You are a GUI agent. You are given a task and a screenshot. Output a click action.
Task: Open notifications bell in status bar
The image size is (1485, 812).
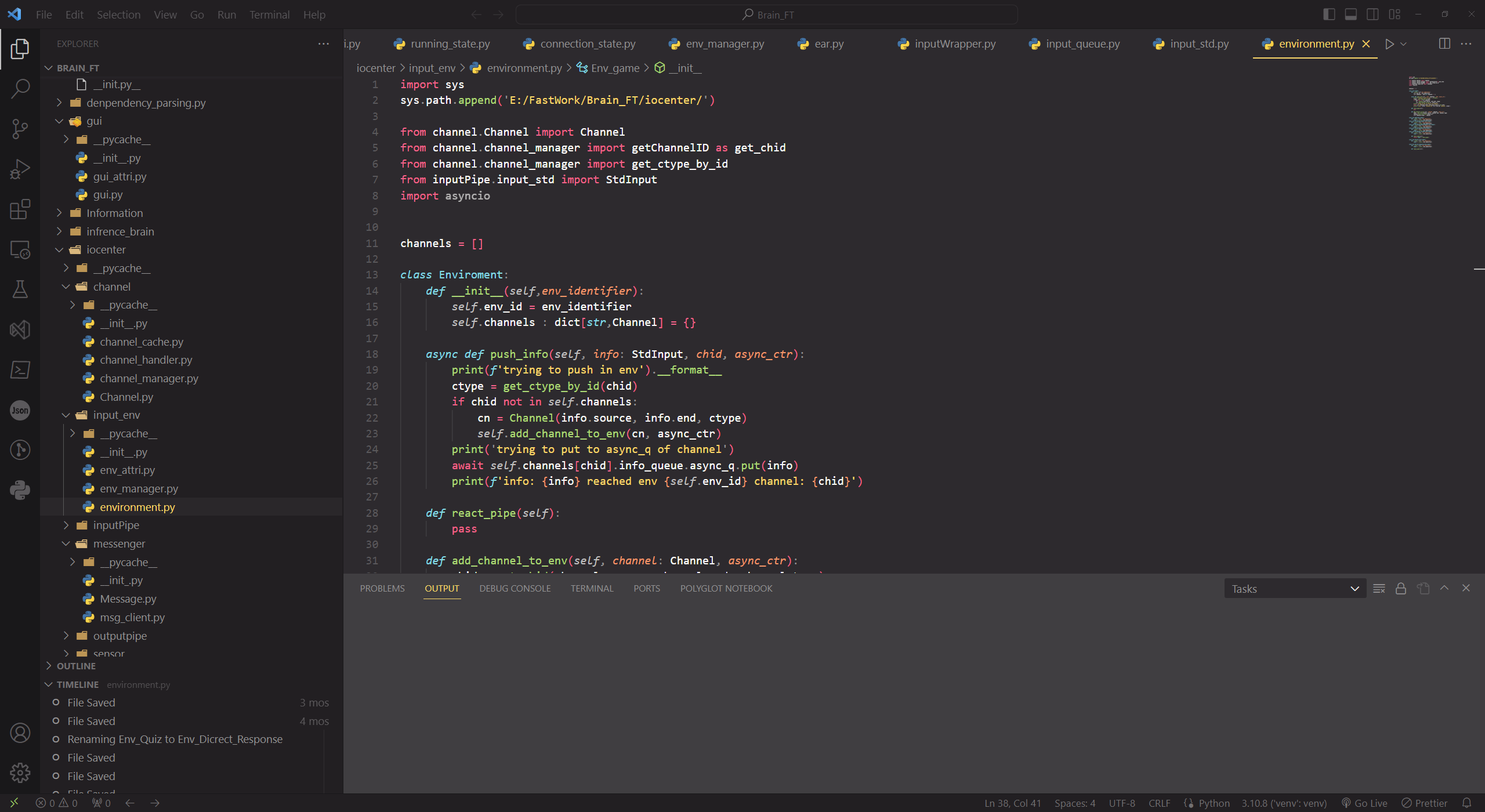coord(1466,803)
